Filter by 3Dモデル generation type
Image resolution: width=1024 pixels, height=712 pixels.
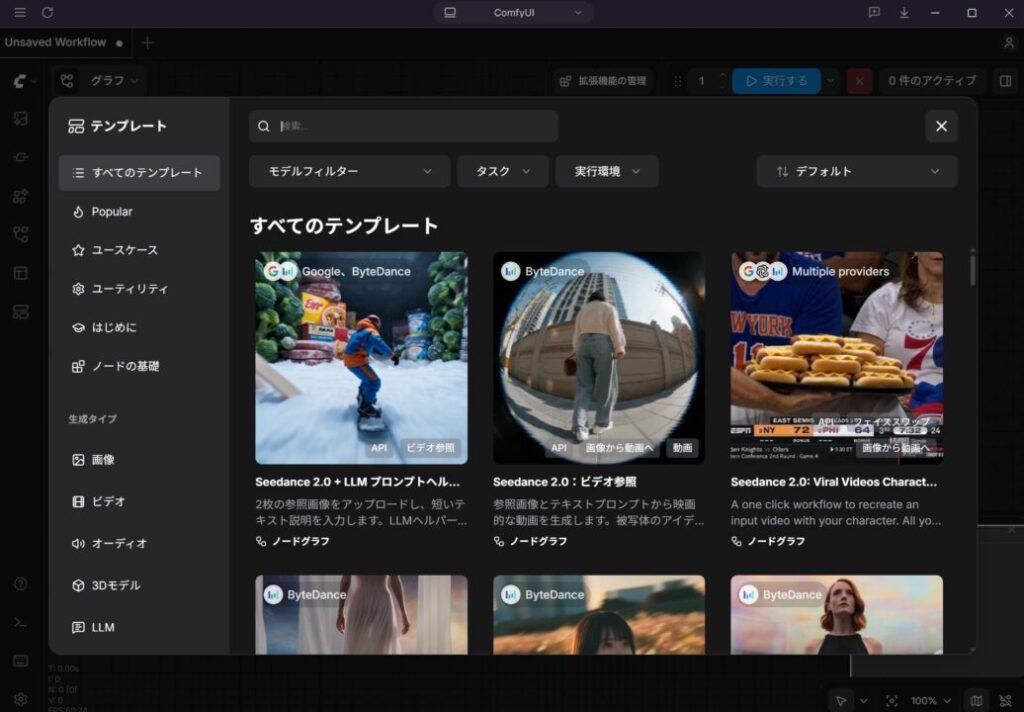point(139,585)
